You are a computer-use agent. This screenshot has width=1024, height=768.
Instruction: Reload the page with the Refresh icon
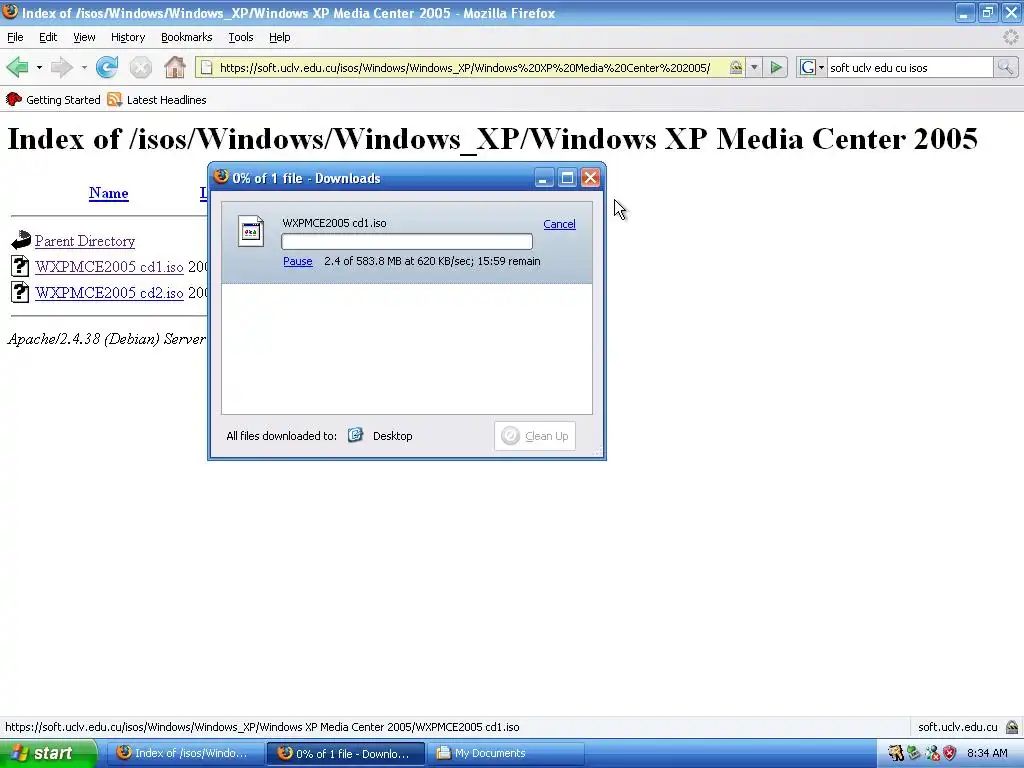point(106,67)
